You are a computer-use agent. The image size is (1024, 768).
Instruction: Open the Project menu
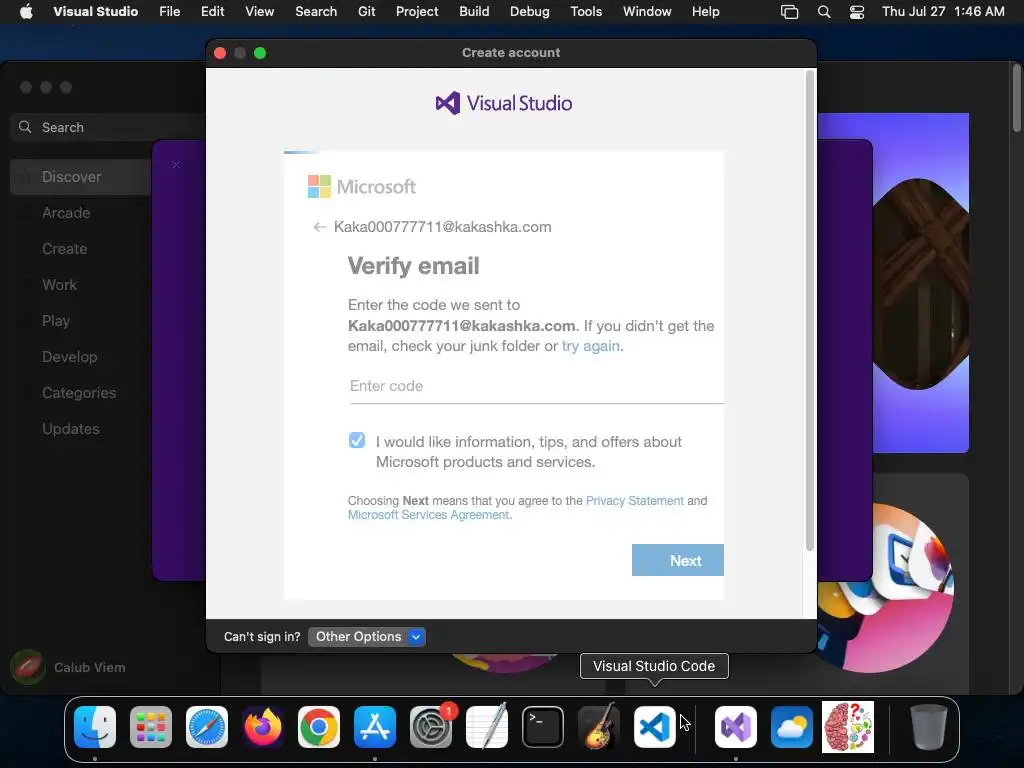click(x=417, y=12)
